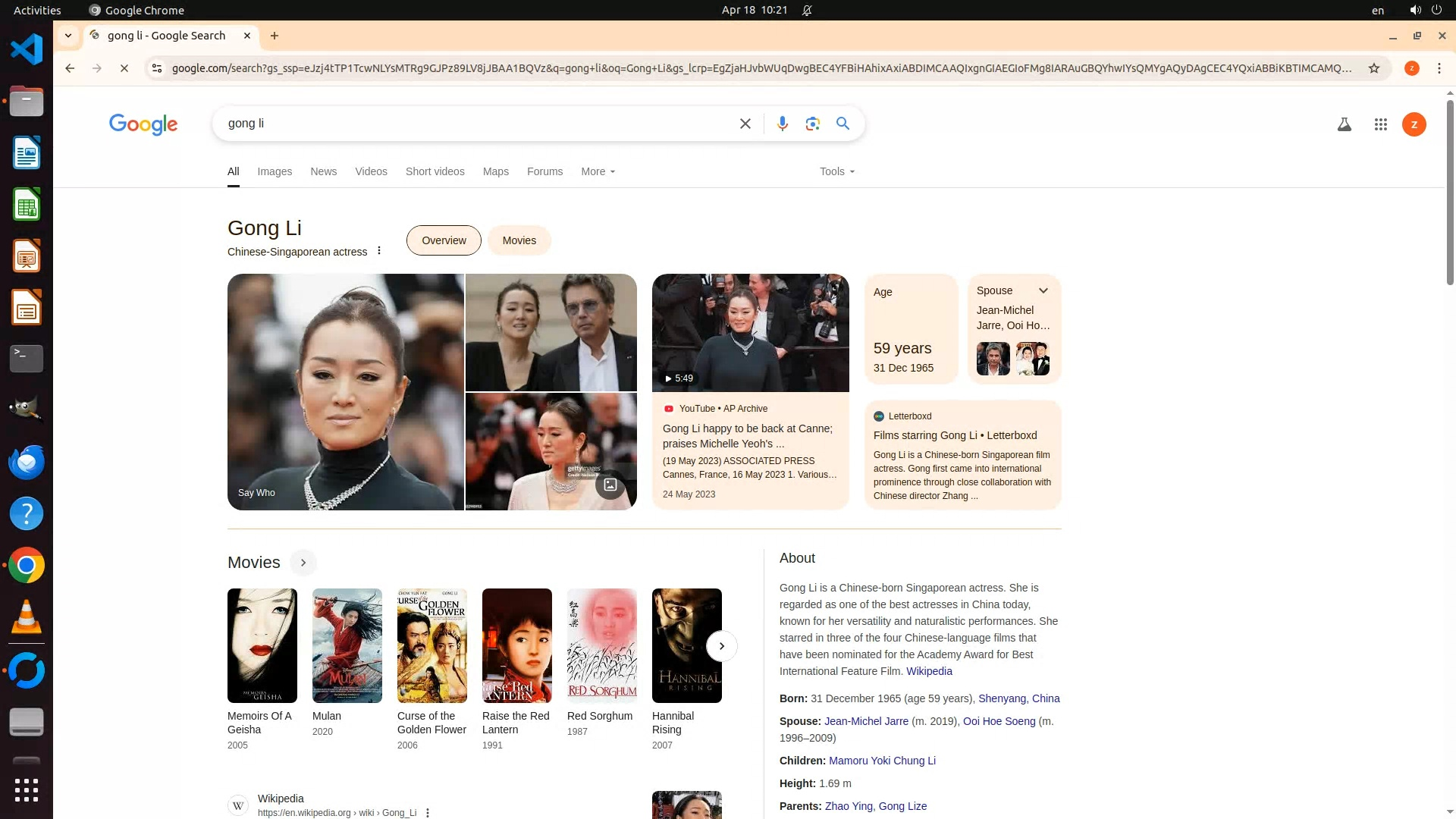The height and width of the screenshot is (819, 1456).
Task: Open the More search filters dropdown
Action: [598, 171]
